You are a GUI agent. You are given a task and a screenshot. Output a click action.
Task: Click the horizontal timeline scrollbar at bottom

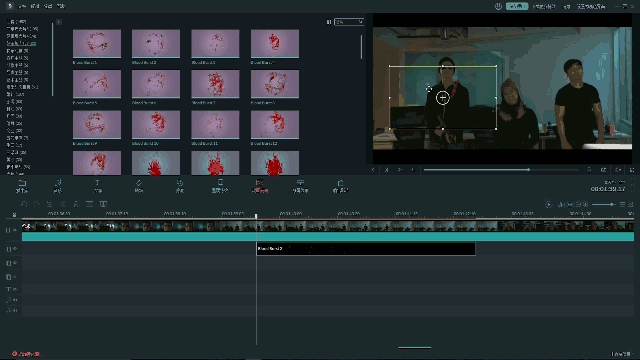[415, 348]
